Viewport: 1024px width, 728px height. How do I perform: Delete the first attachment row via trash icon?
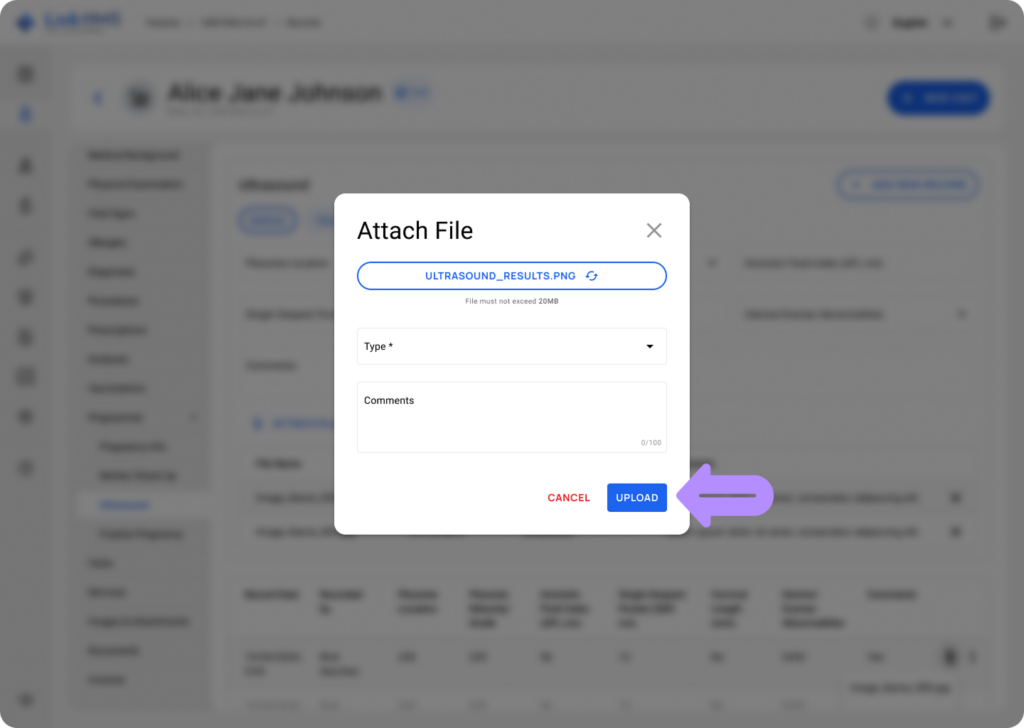[x=955, y=498]
